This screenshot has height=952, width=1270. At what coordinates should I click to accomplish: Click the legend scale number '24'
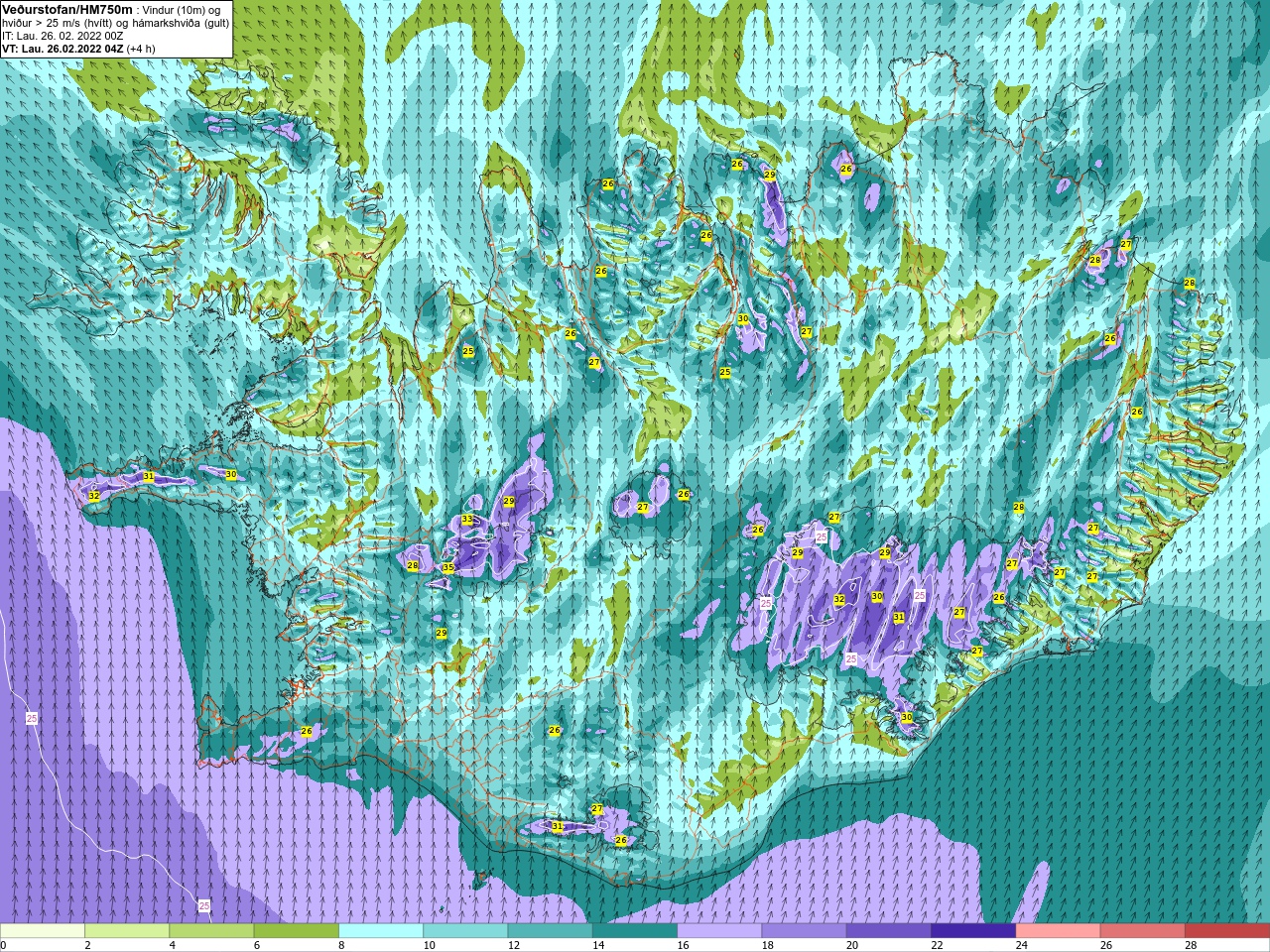(1021, 945)
